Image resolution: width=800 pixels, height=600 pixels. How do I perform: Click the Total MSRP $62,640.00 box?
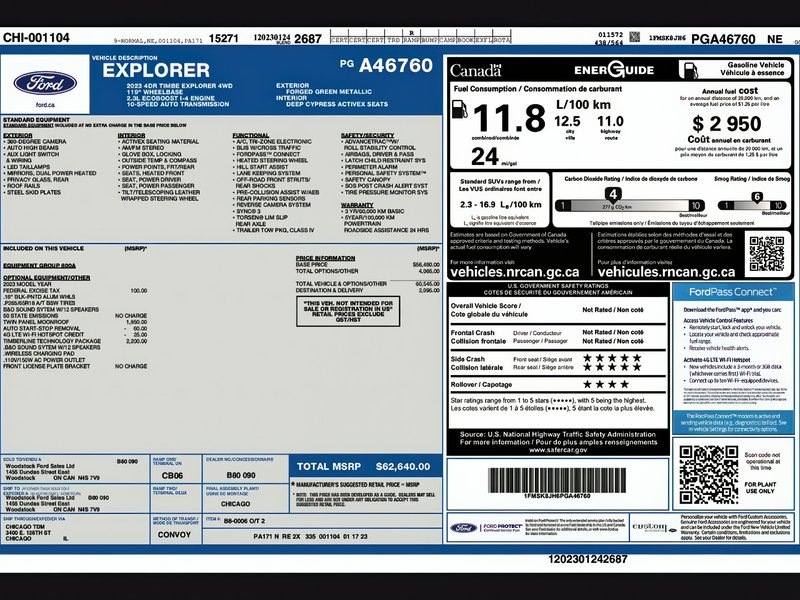pos(365,466)
